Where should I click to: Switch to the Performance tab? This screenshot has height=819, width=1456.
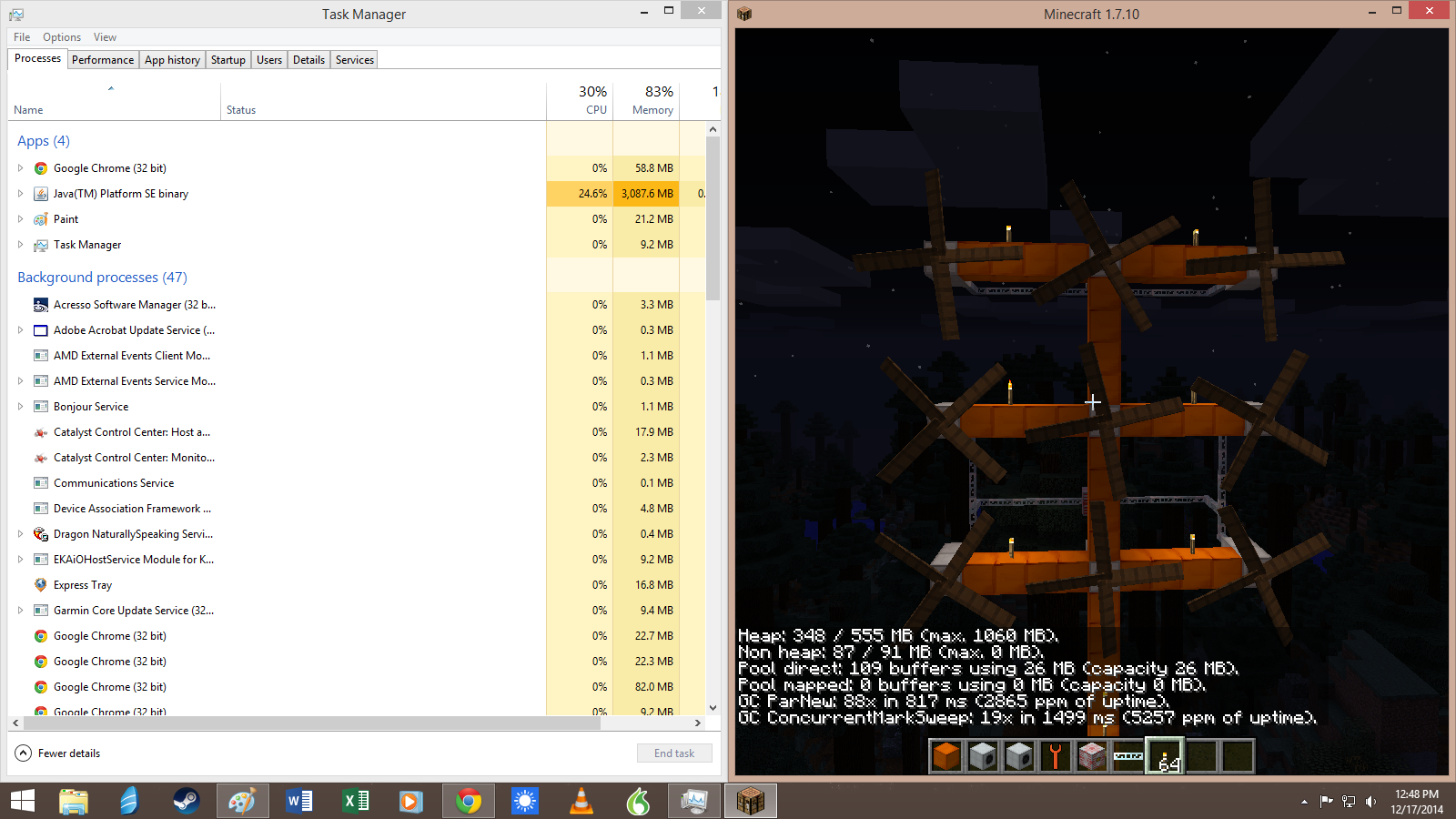(x=103, y=60)
